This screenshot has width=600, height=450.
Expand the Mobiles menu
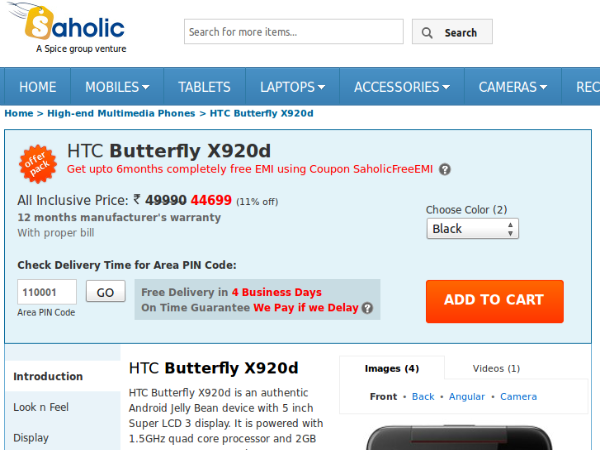coord(117,87)
